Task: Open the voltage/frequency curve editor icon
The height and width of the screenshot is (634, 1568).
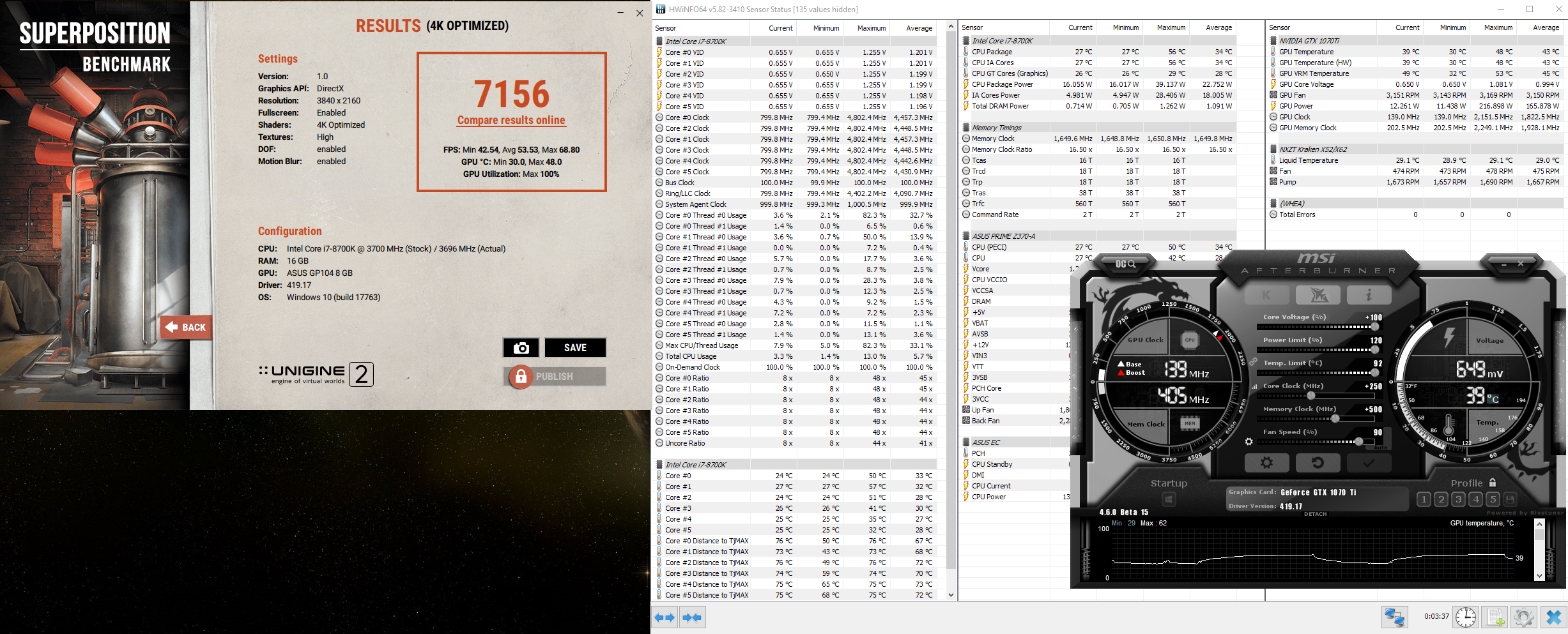Action: 1254,386
